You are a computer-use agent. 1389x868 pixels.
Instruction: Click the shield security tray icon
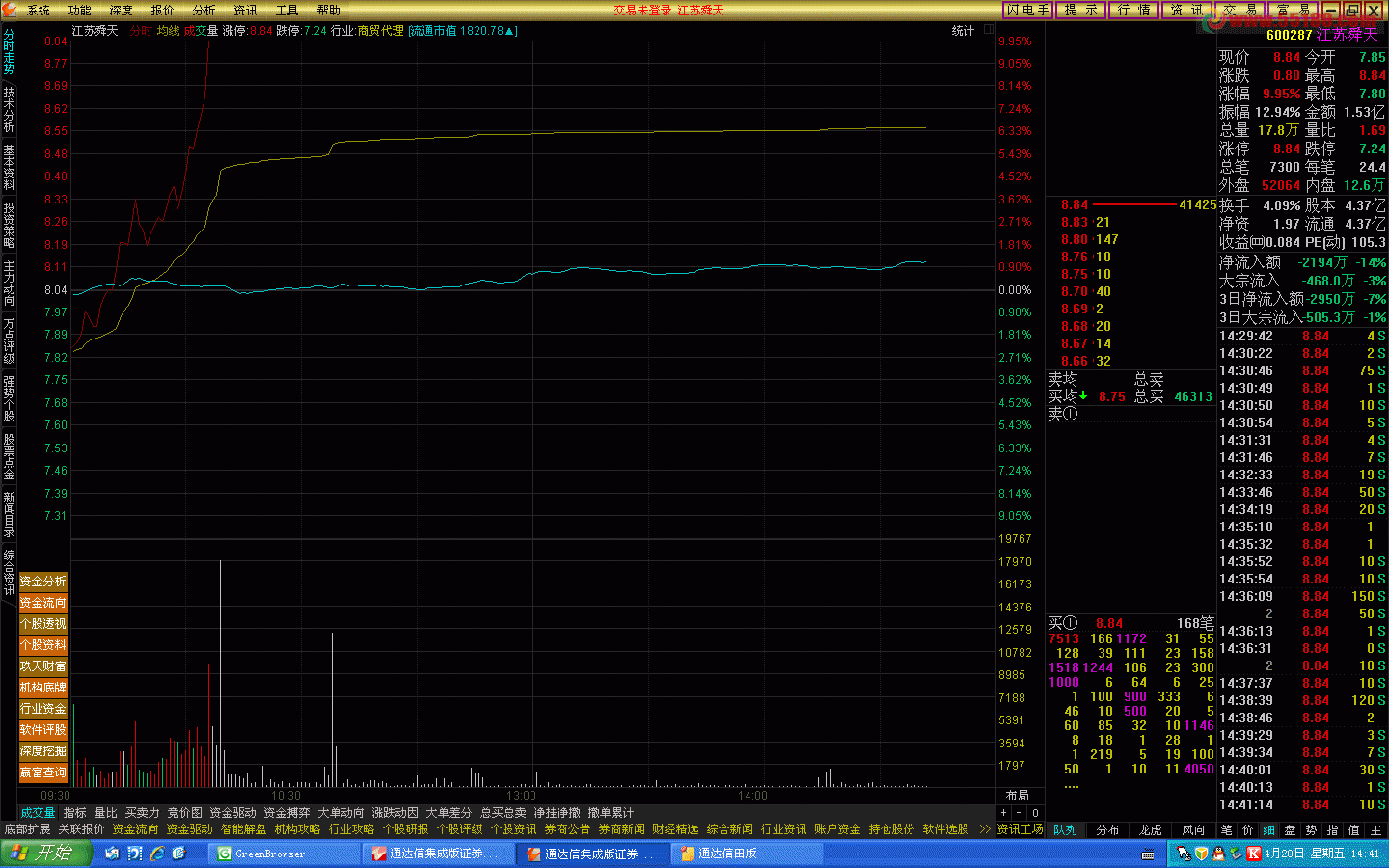point(1202,854)
